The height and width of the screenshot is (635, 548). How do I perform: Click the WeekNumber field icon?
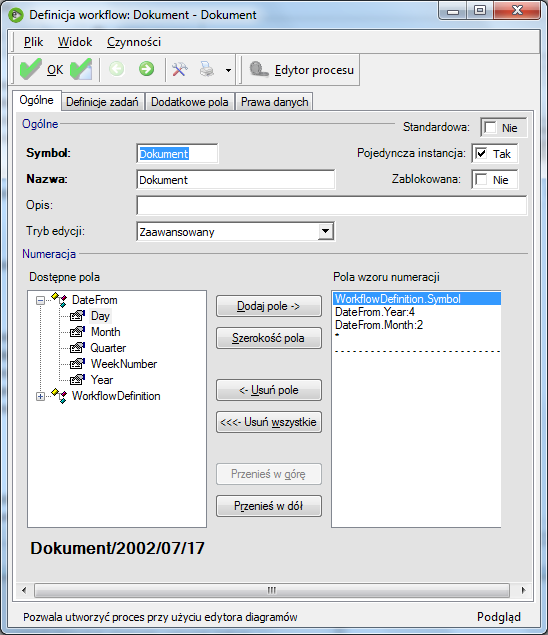(x=77, y=364)
